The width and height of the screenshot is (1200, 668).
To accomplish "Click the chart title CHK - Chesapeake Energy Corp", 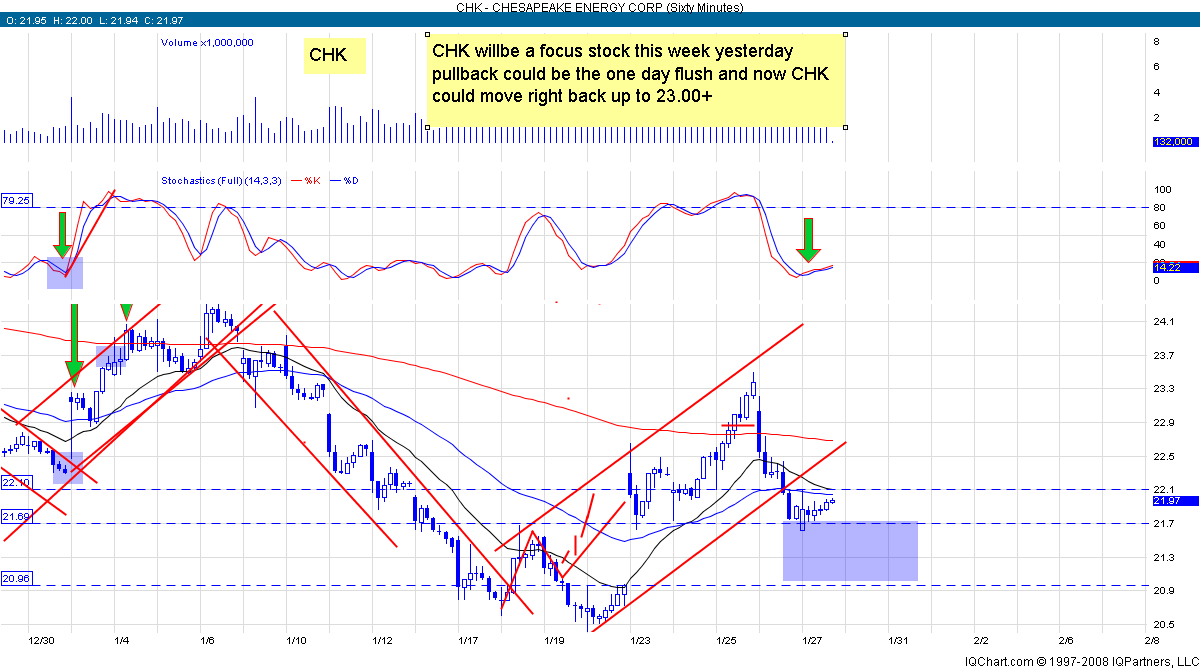I will coord(599,7).
